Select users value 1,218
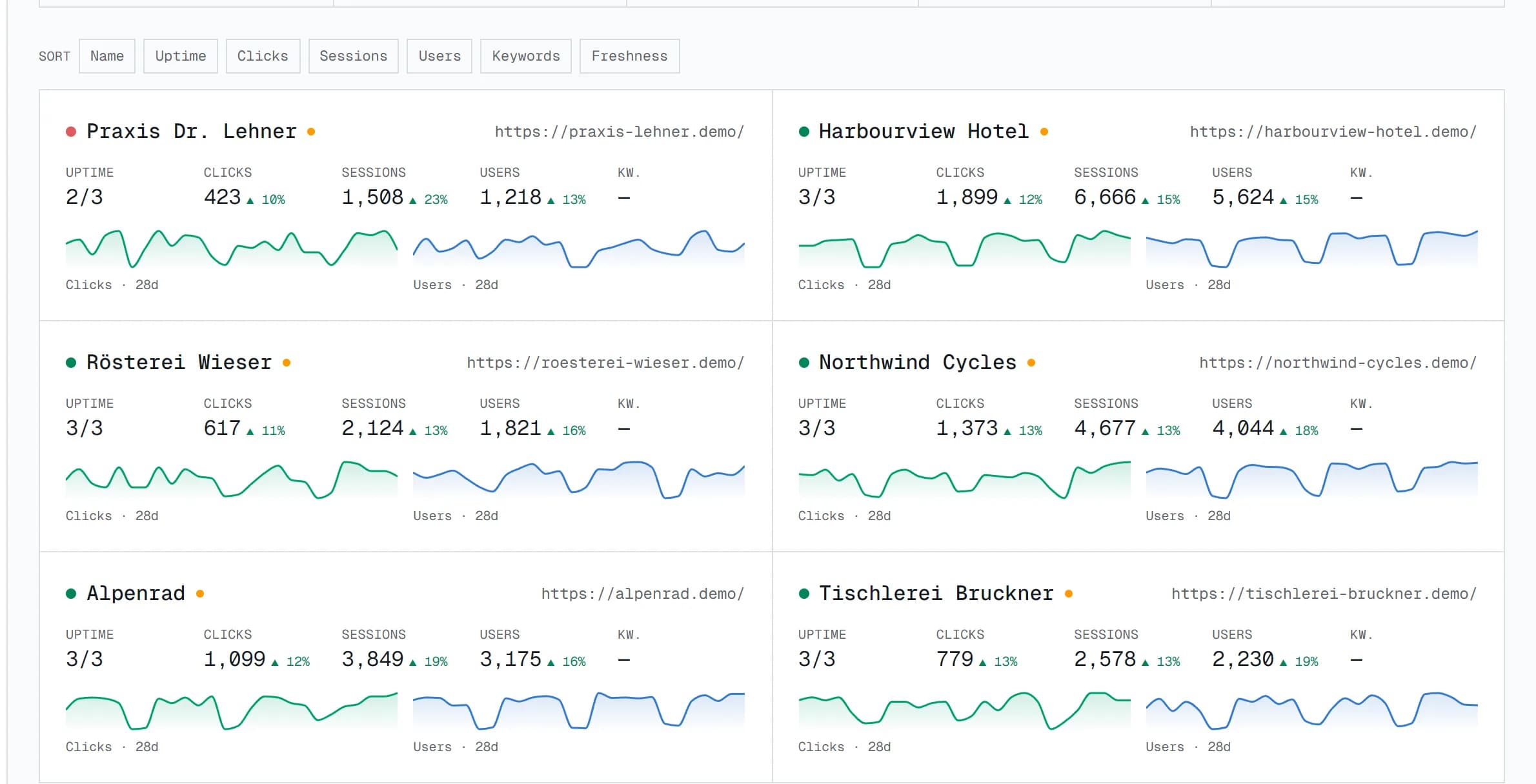 click(510, 197)
